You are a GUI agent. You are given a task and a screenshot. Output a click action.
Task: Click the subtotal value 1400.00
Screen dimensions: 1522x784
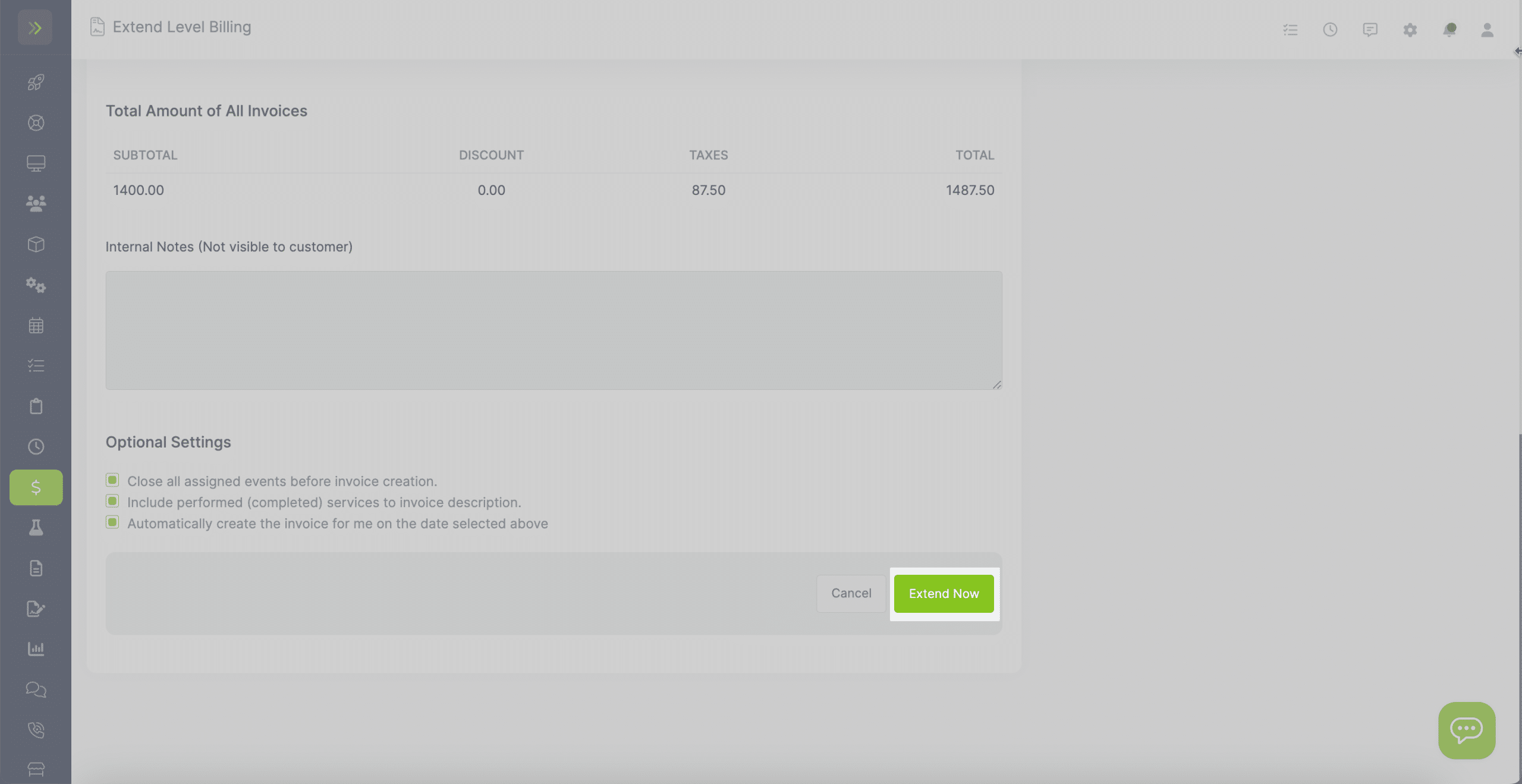[139, 190]
